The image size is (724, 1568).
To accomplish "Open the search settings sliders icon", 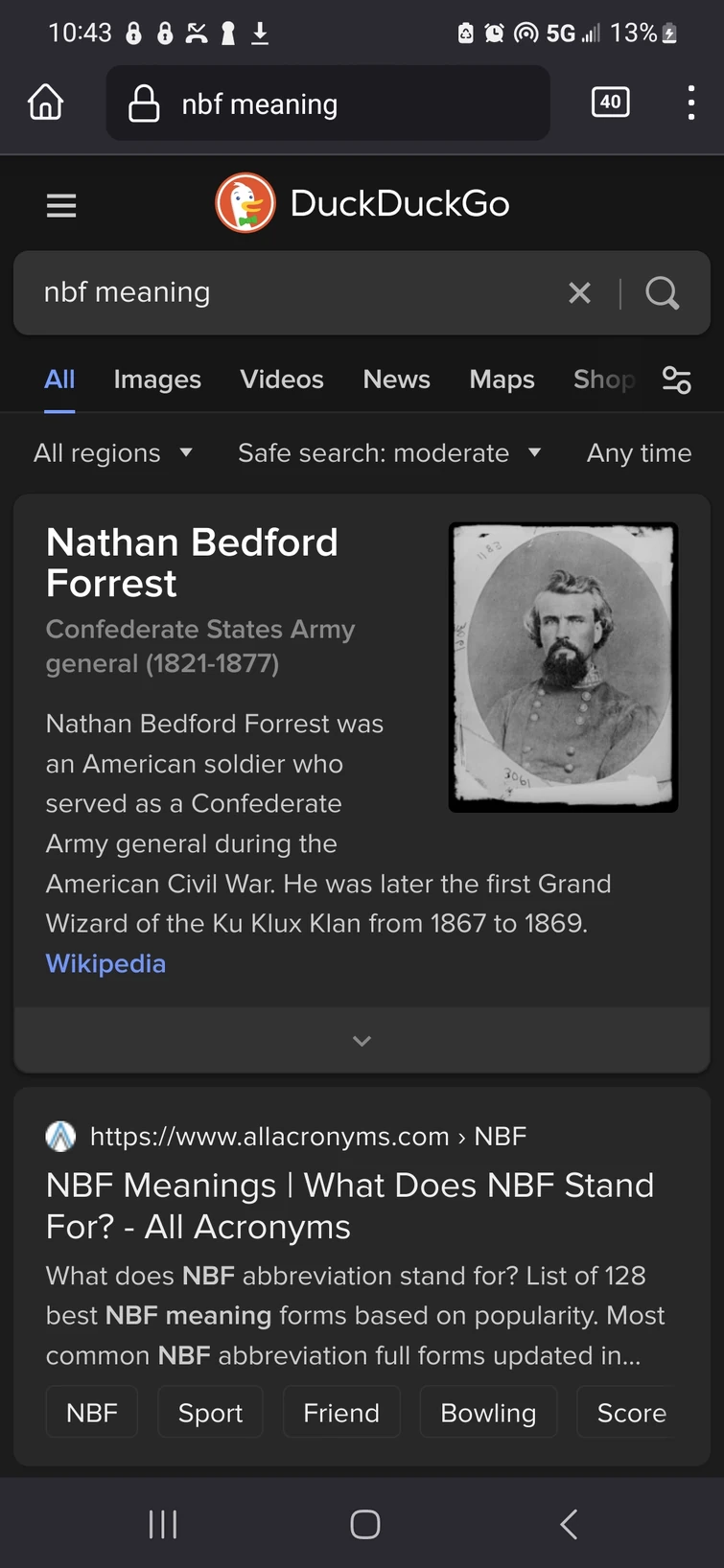I will point(676,380).
